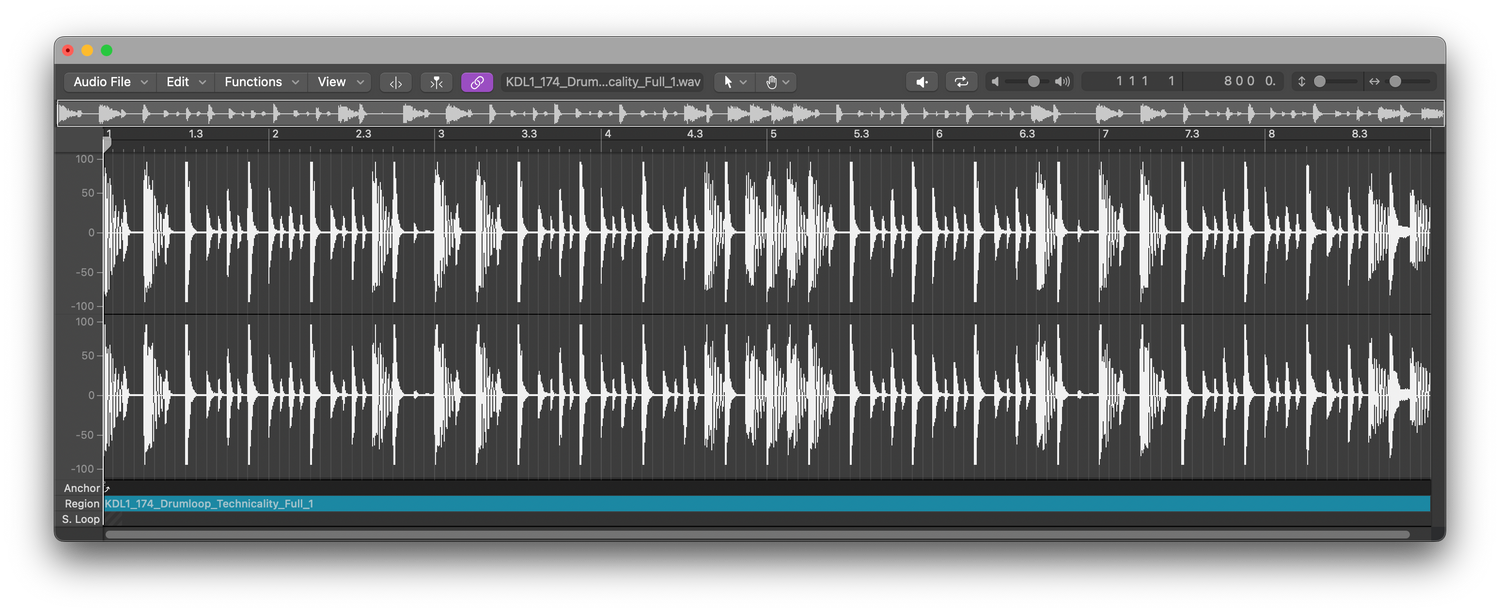Click the KDL1_174_Drum...cality_Full_1.wav file name field

(603, 82)
